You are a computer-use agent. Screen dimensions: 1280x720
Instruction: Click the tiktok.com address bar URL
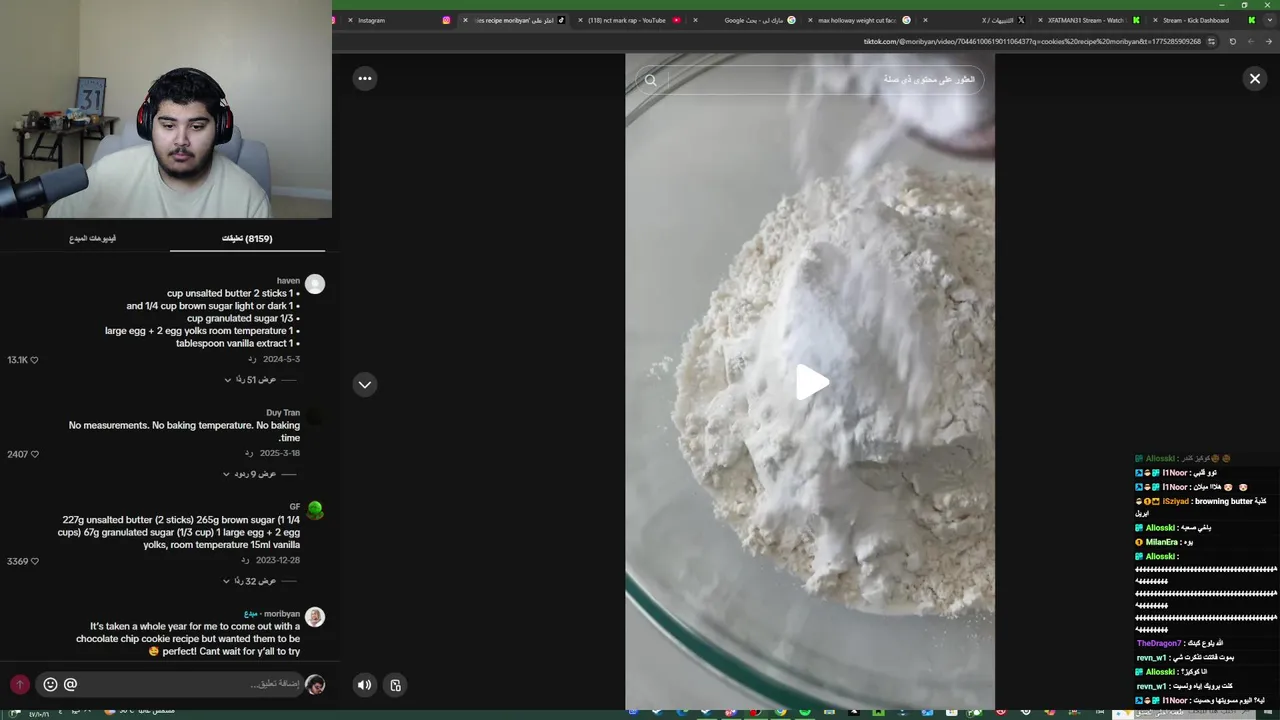coord(1032,41)
